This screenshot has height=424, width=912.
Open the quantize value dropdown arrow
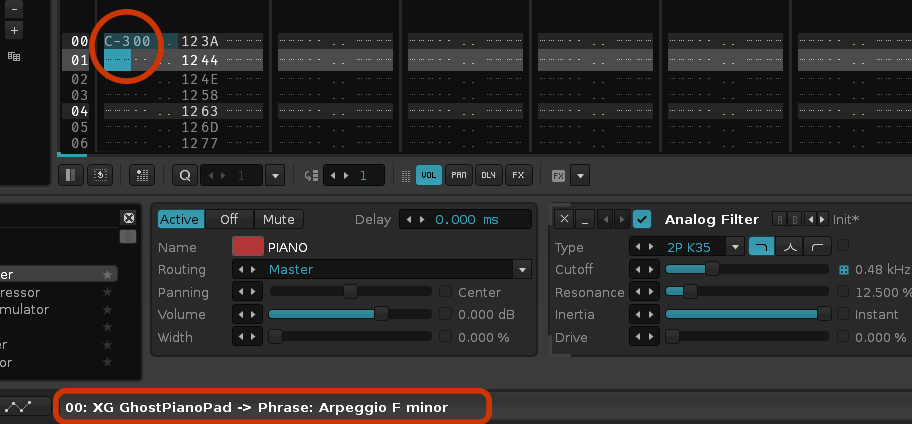(275, 175)
